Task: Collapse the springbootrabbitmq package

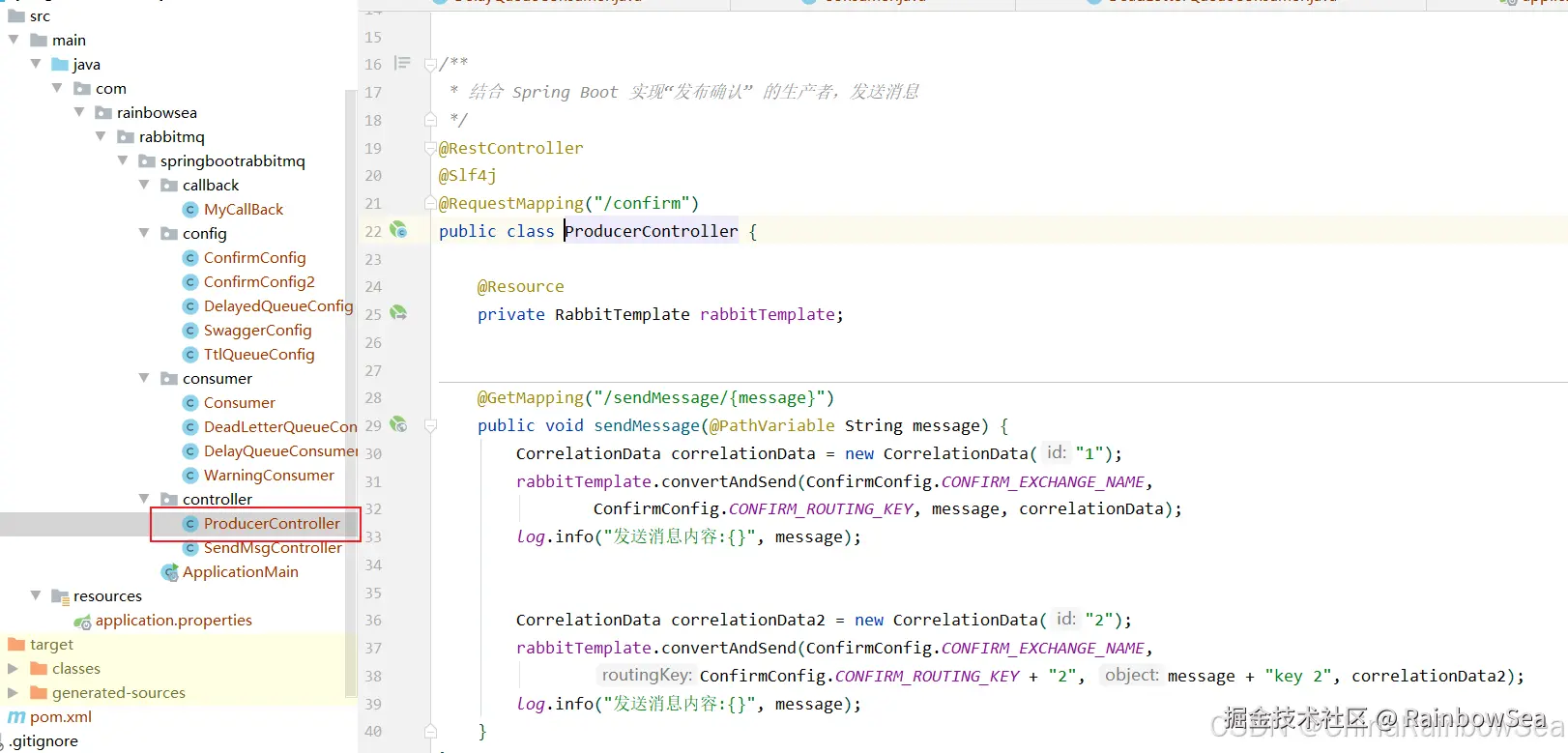Action: [x=123, y=160]
